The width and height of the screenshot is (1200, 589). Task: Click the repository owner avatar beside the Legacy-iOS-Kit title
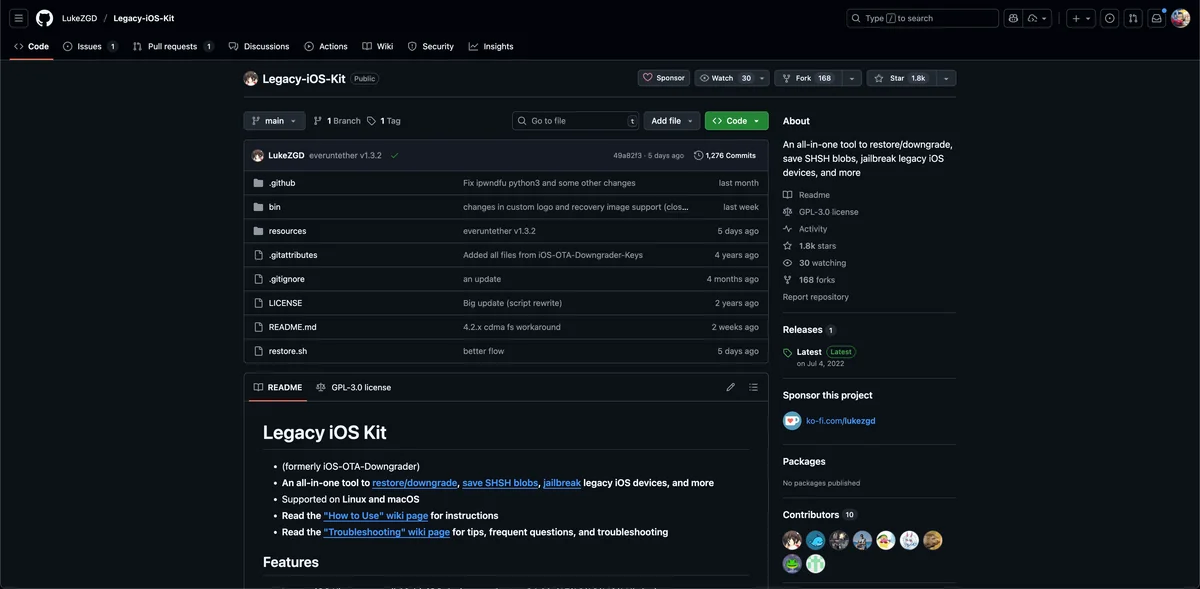point(251,78)
